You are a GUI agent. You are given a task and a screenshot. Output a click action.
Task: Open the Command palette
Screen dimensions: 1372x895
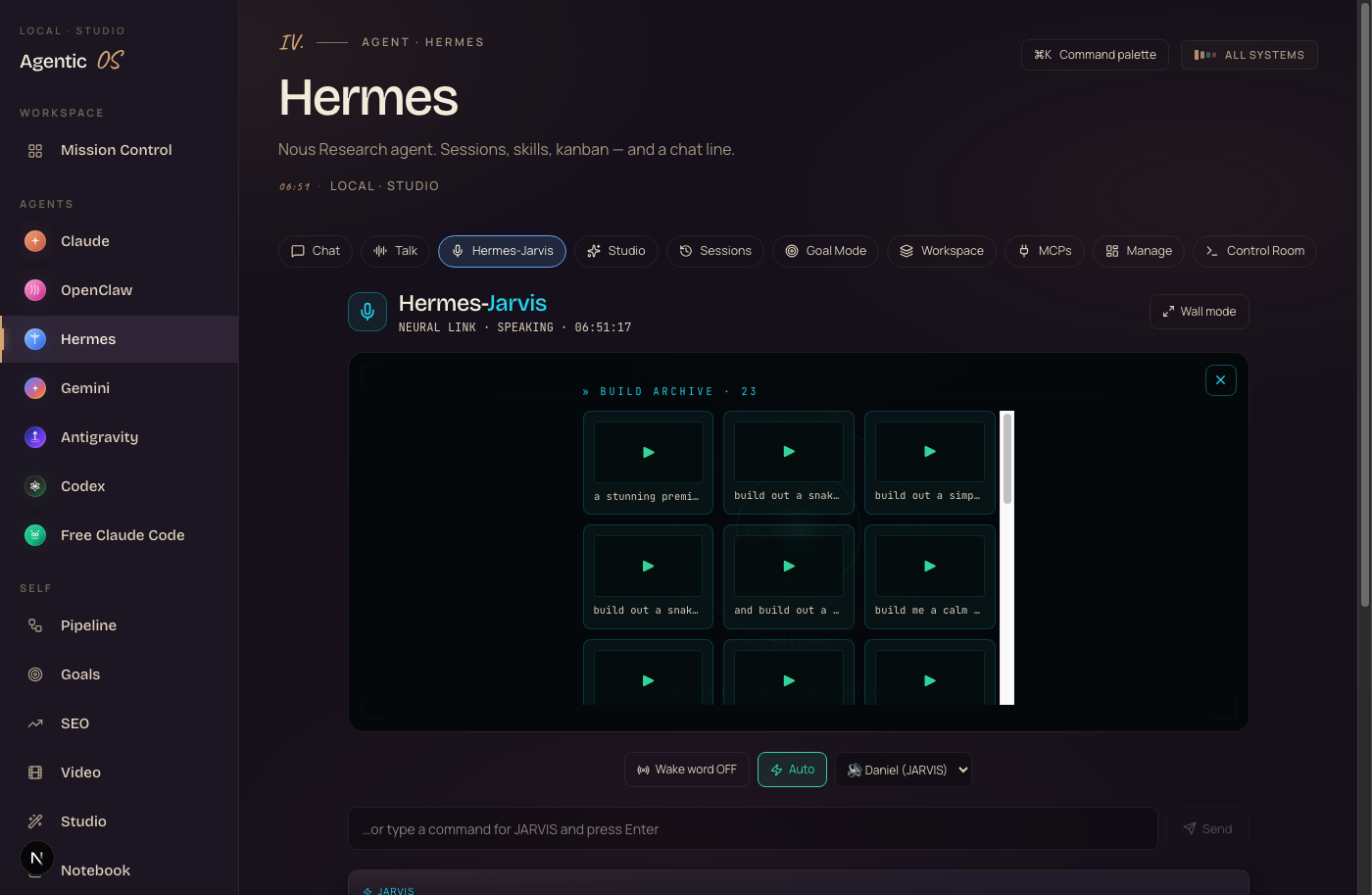[x=1095, y=55]
